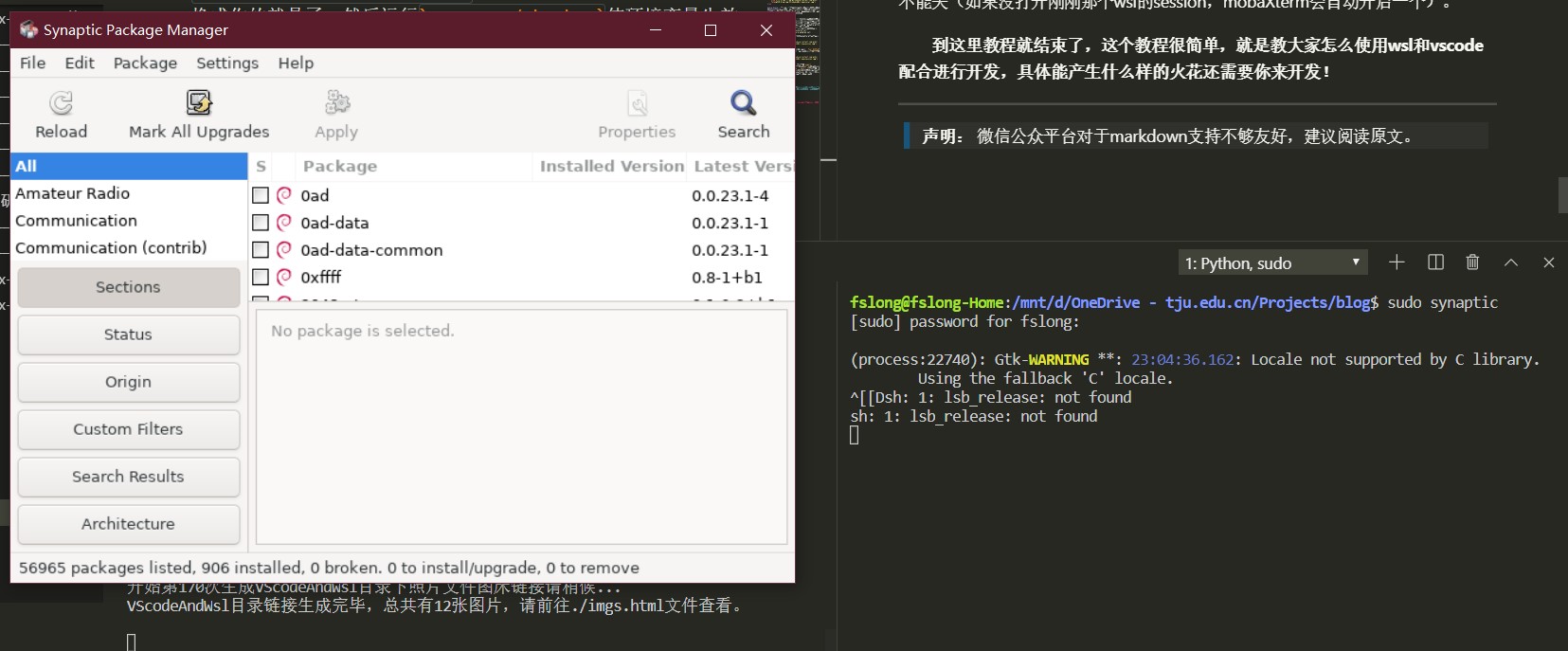Mark the 0ad-data-common package checkbox

261,250
